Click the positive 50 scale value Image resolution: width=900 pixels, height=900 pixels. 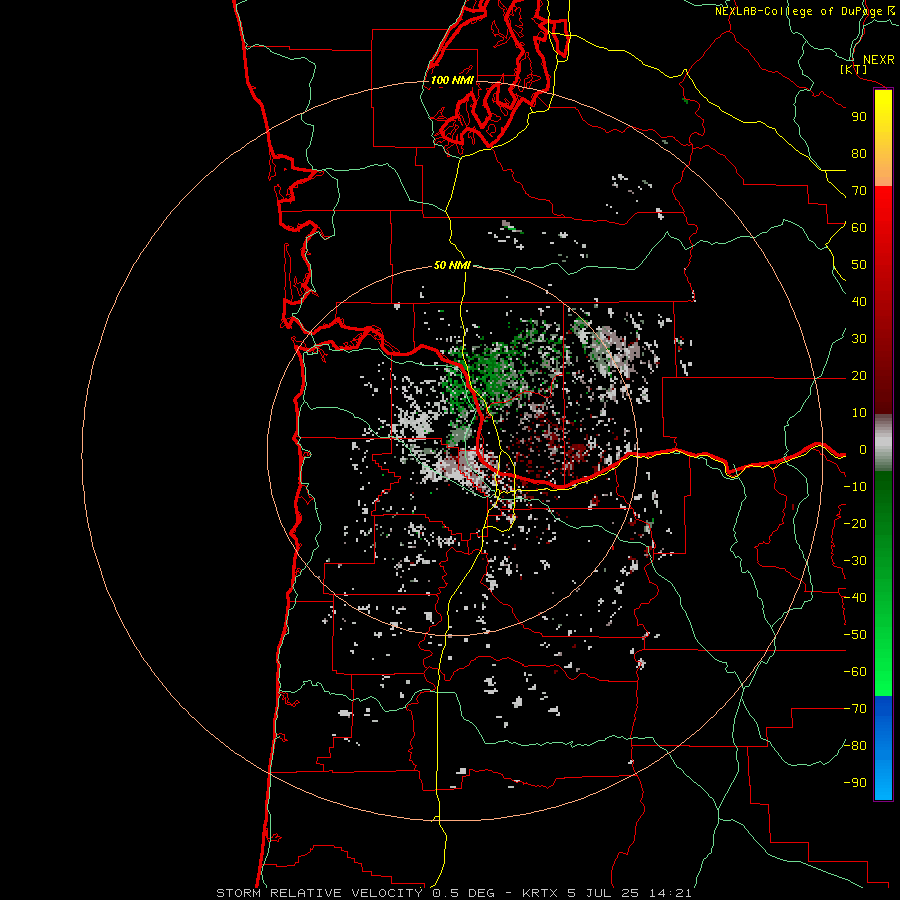point(859,265)
